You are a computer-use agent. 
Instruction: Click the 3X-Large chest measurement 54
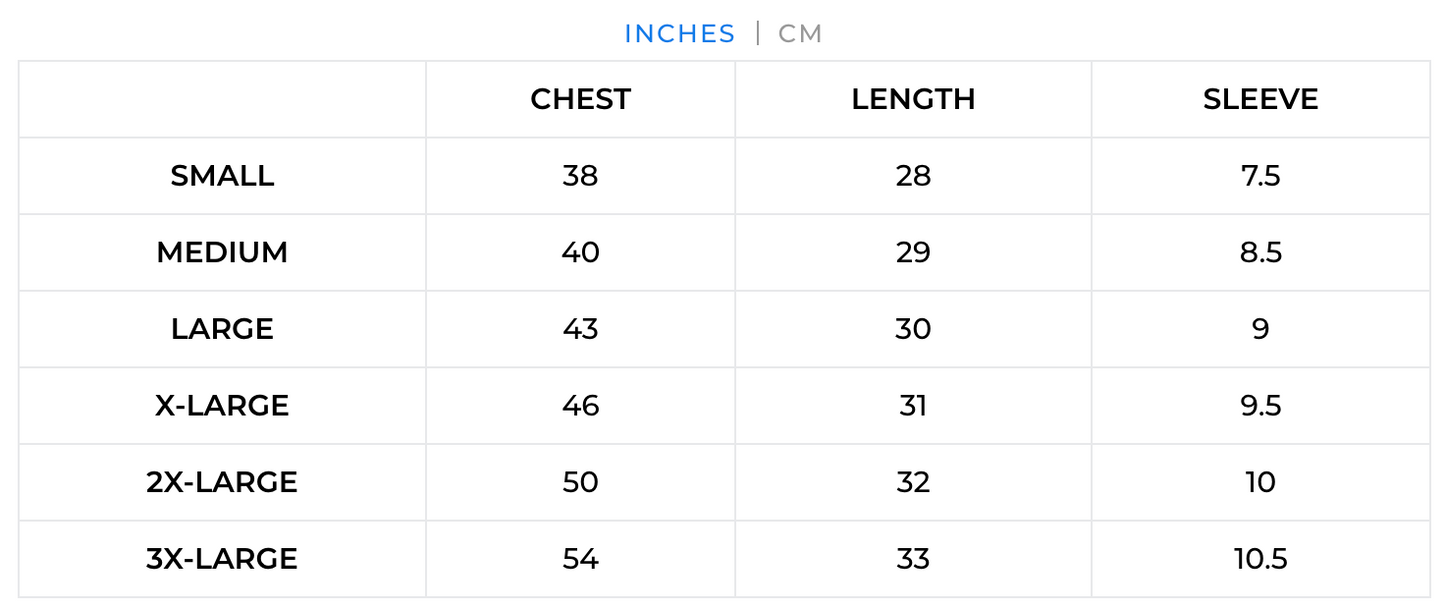click(x=580, y=558)
